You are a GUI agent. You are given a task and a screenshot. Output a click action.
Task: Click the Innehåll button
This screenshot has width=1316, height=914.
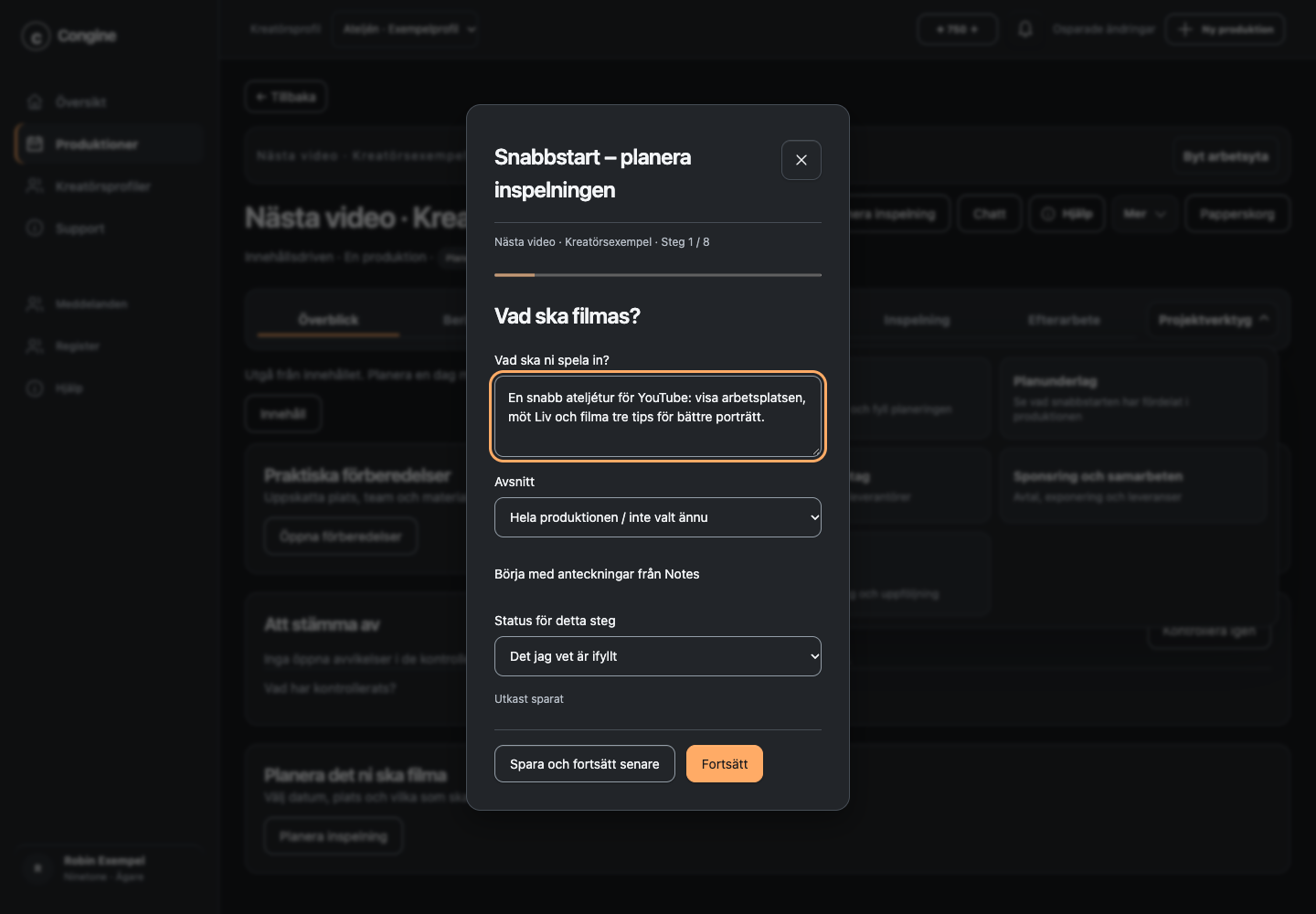point(283,414)
